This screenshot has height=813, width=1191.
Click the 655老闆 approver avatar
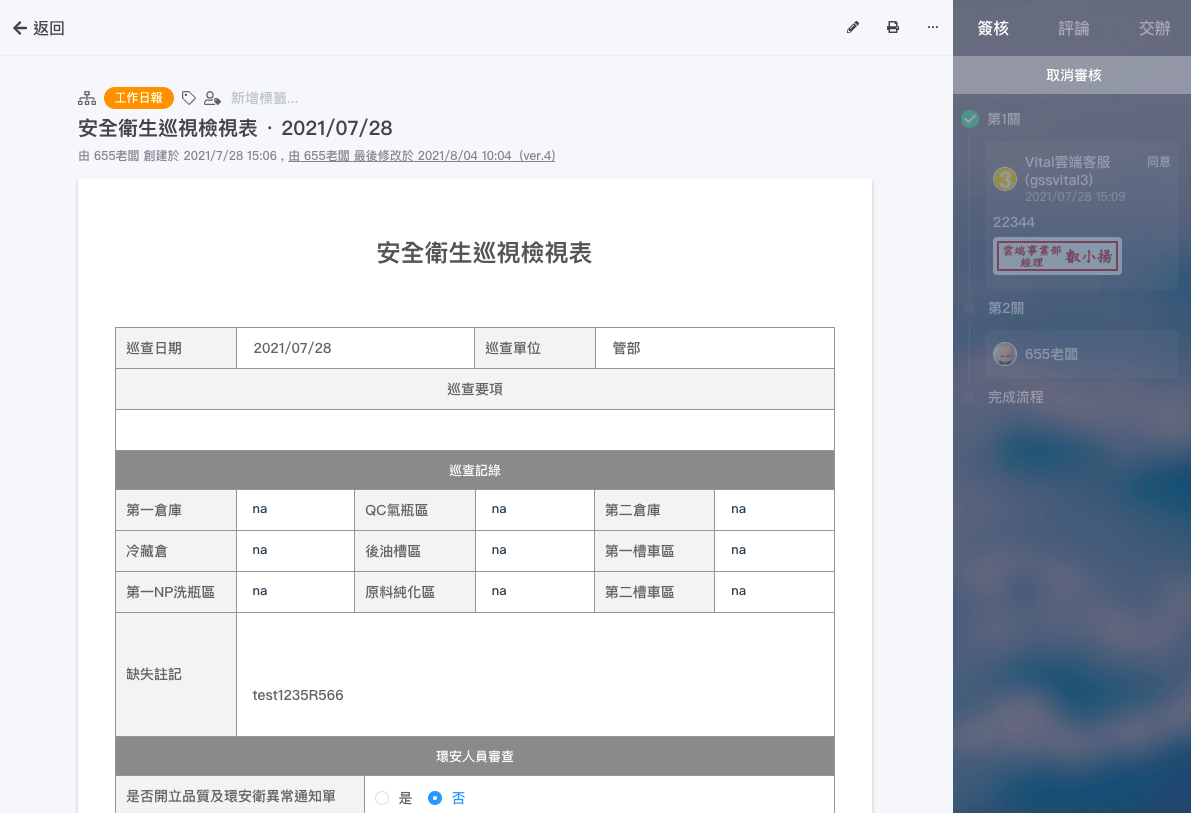click(x=1005, y=354)
